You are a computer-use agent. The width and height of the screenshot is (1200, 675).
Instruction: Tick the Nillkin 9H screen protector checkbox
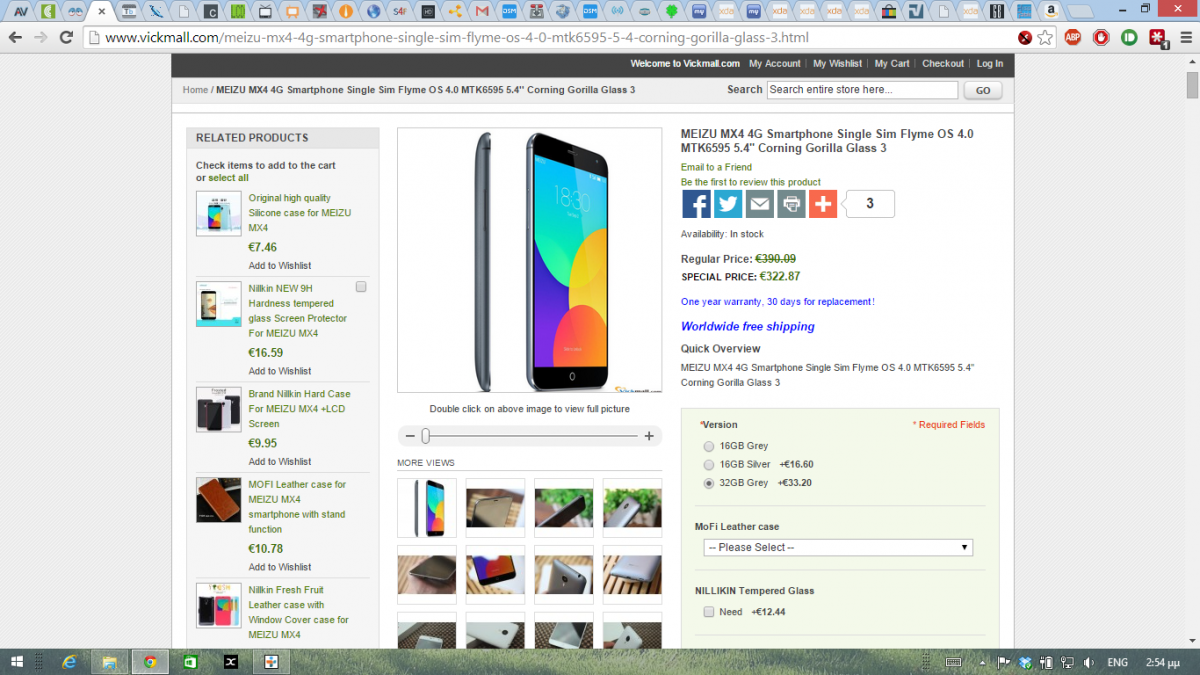click(x=361, y=287)
